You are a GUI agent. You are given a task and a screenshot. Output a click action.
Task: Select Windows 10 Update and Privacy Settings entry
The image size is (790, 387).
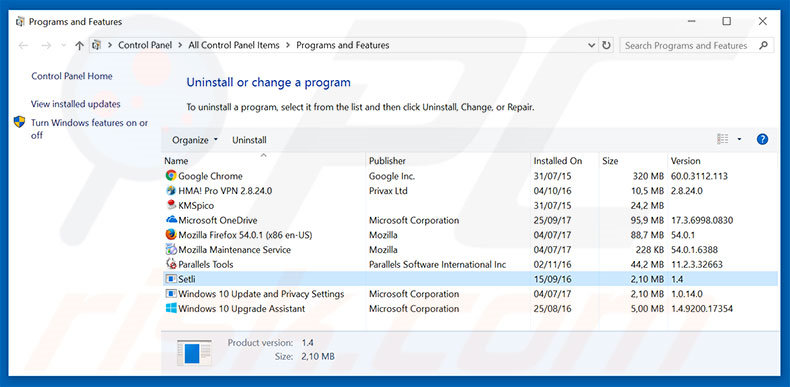261,293
